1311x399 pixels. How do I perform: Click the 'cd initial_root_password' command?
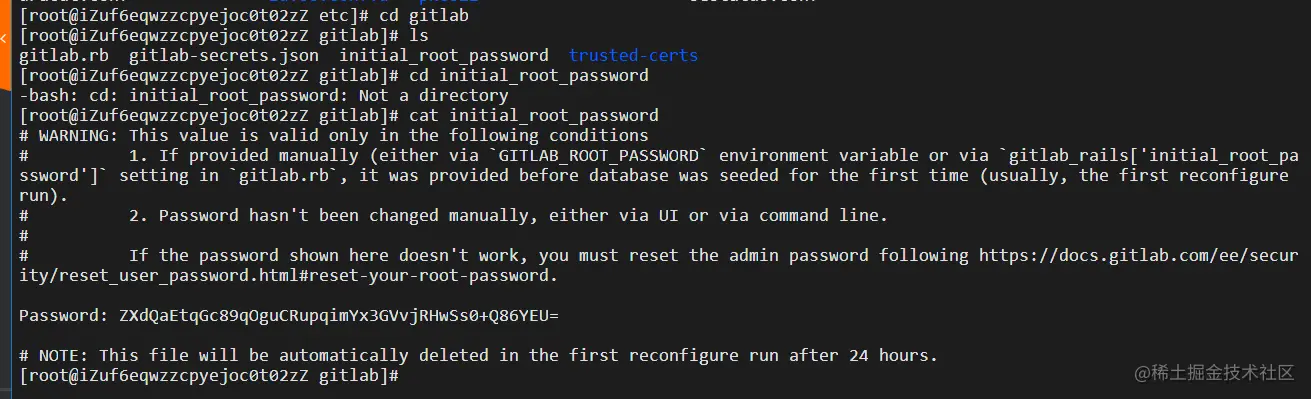coord(529,76)
